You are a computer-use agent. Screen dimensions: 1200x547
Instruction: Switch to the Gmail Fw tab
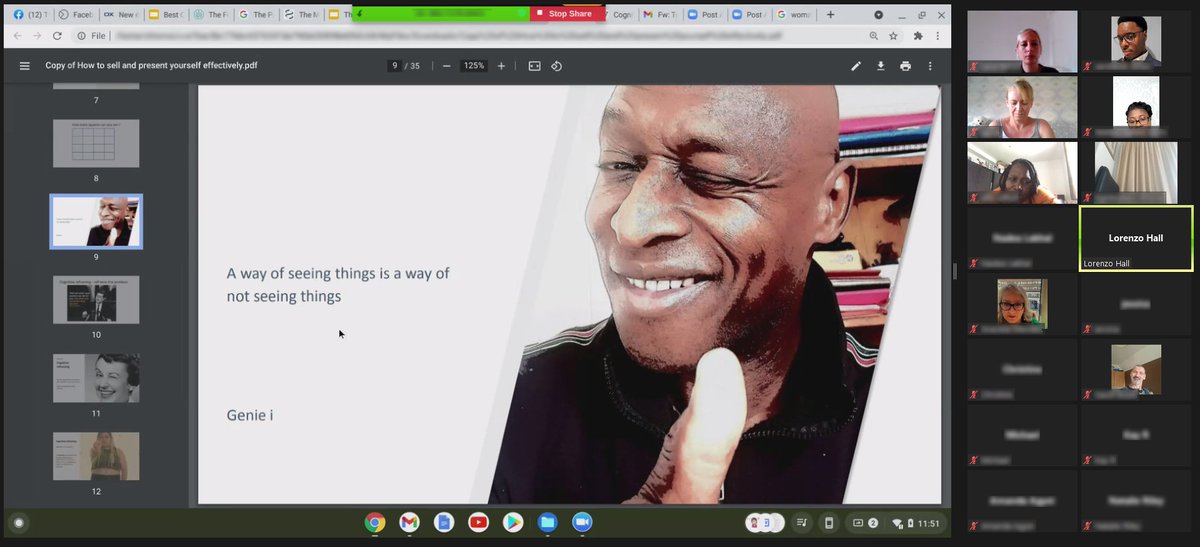tap(661, 14)
